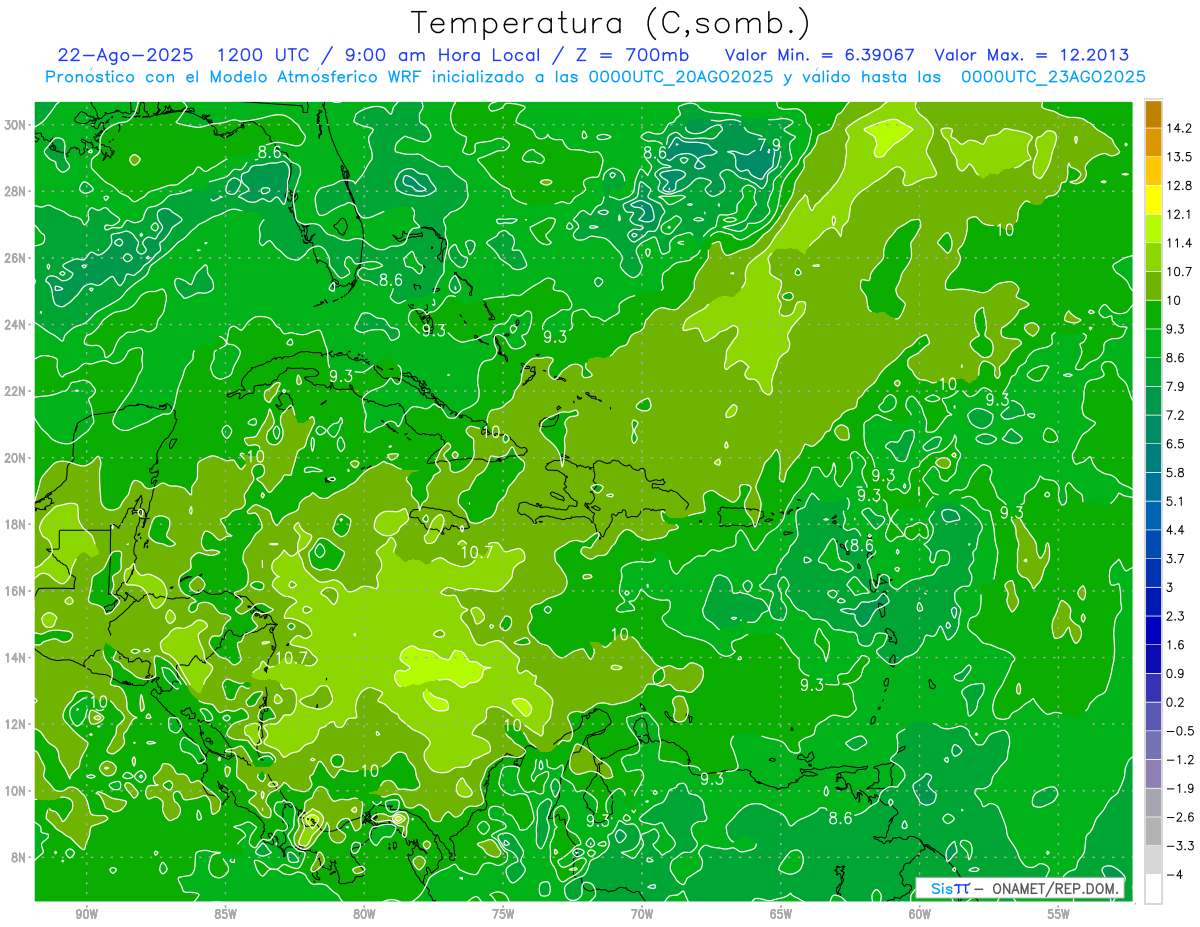Click the "4.4" color scale value
Image resolution: width=1200 pixels, height=927 pixels.
1176,530
